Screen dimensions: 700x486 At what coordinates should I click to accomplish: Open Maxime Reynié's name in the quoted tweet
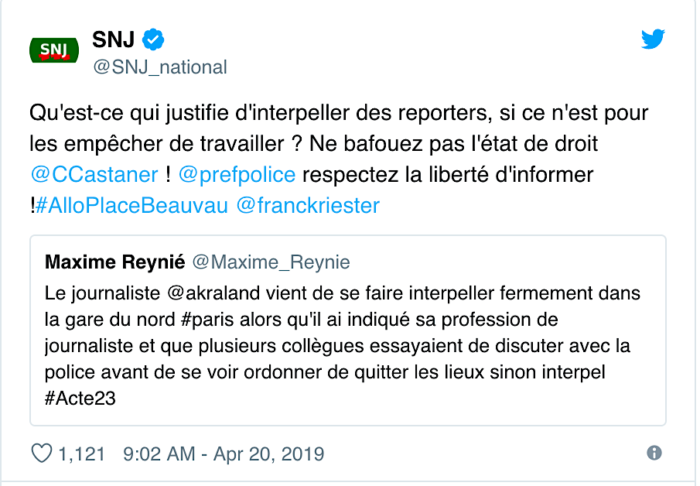coord(115,262)
